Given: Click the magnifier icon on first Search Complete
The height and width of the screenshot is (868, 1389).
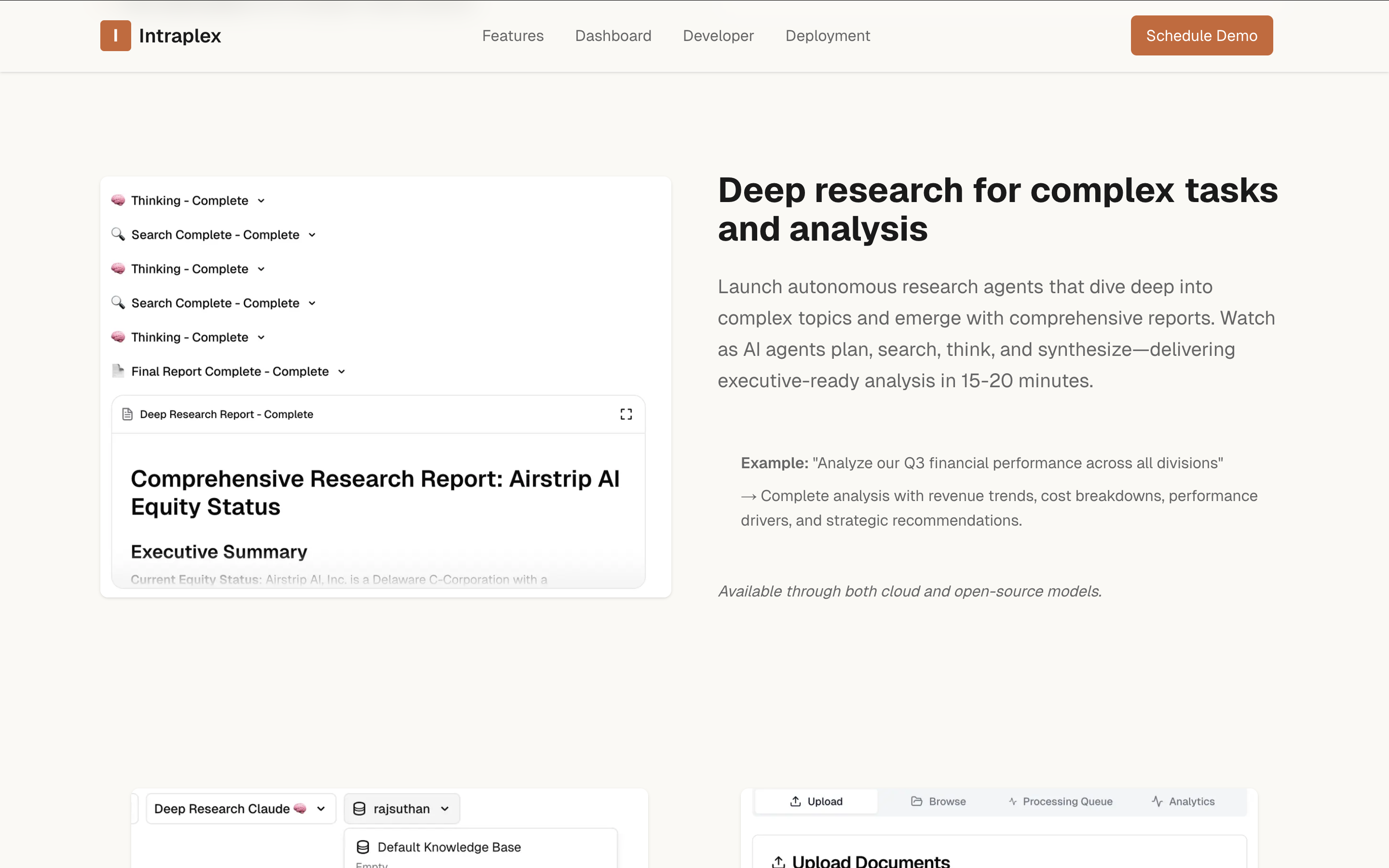Looking at the screenshot, I should point(118,234).
